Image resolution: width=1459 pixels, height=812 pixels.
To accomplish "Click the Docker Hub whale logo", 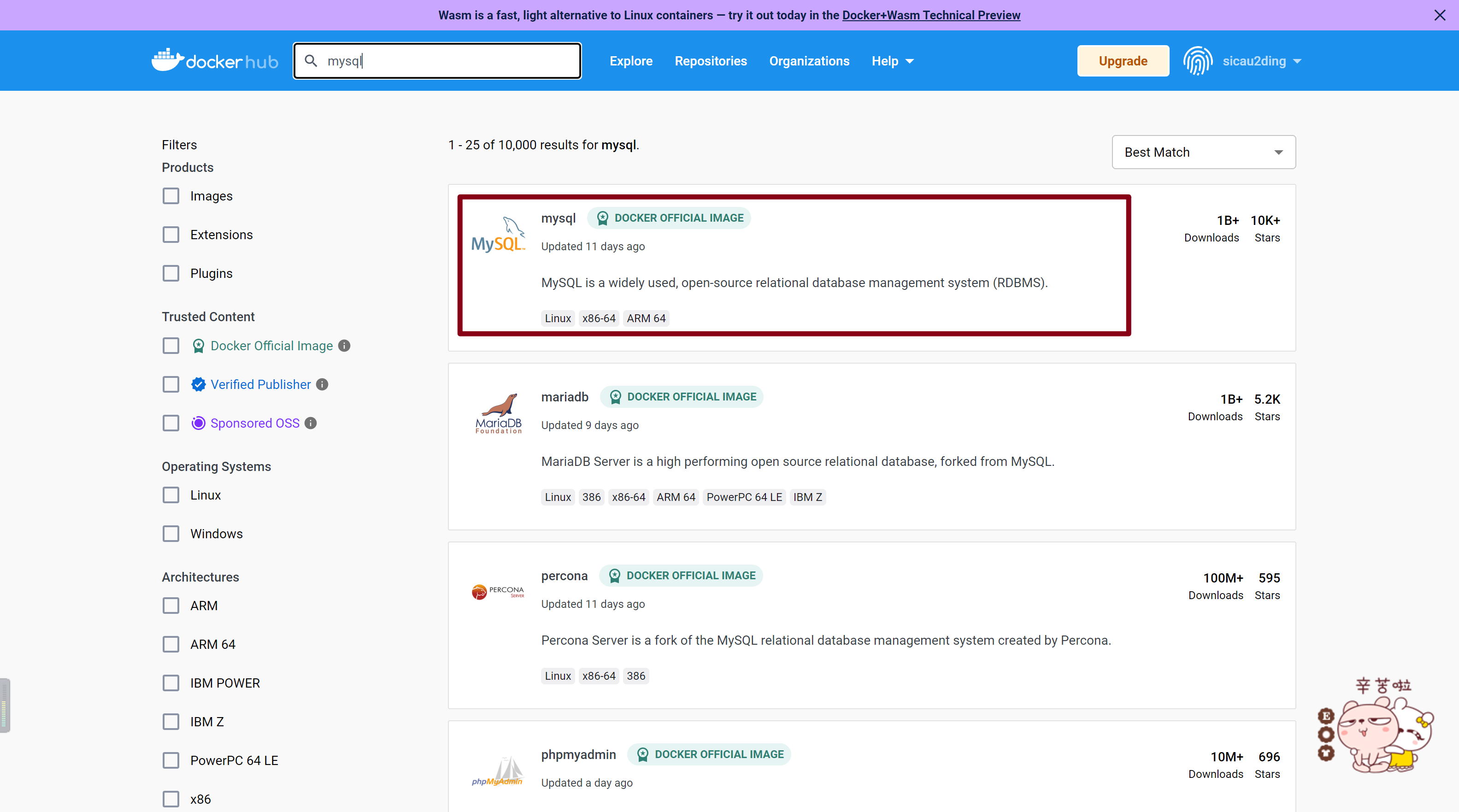I will (x=215, y=60).
